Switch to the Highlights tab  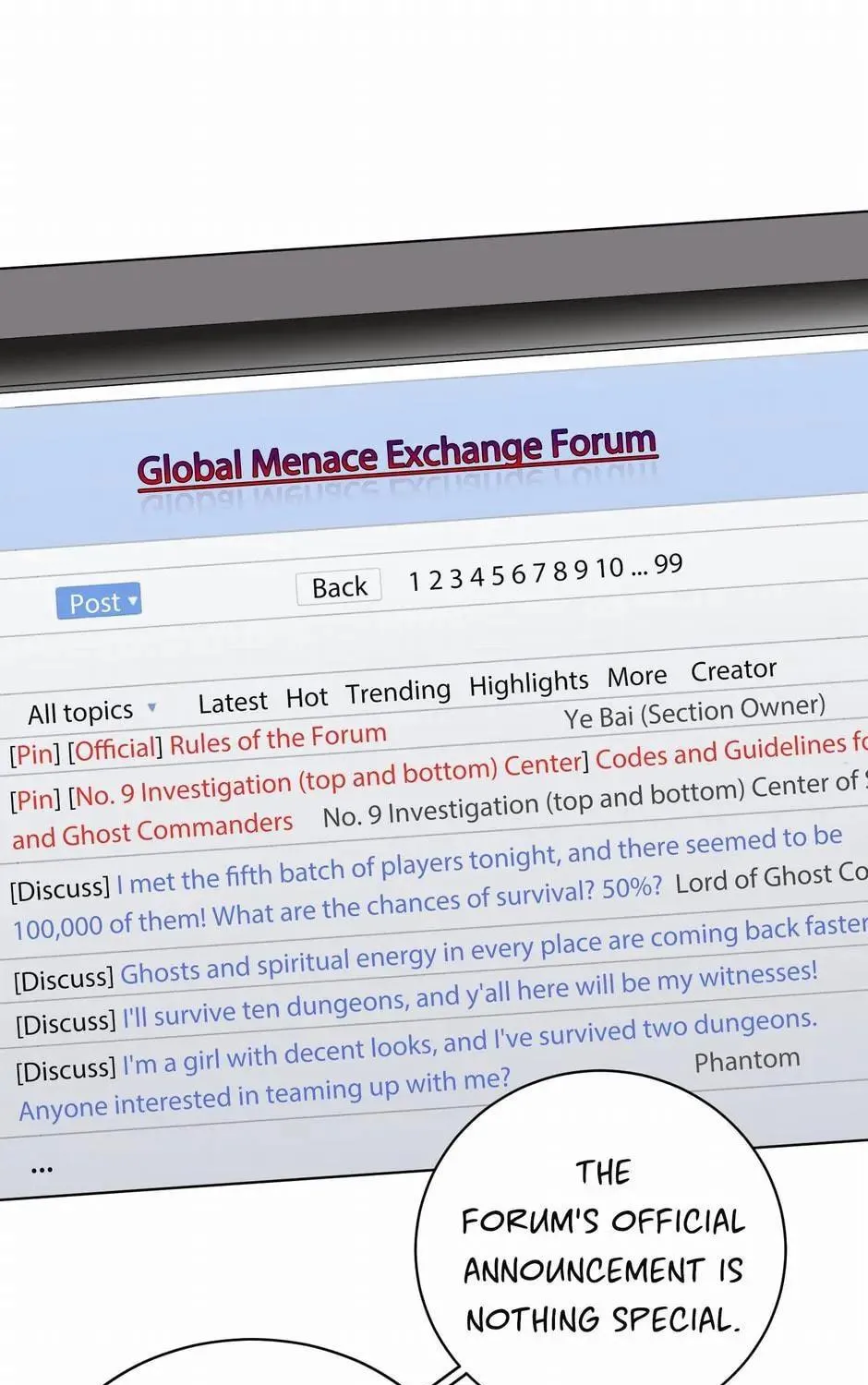(528, 684)
